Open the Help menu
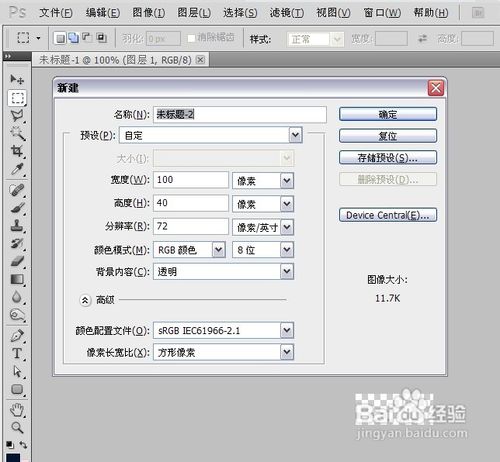 point(431,13)
